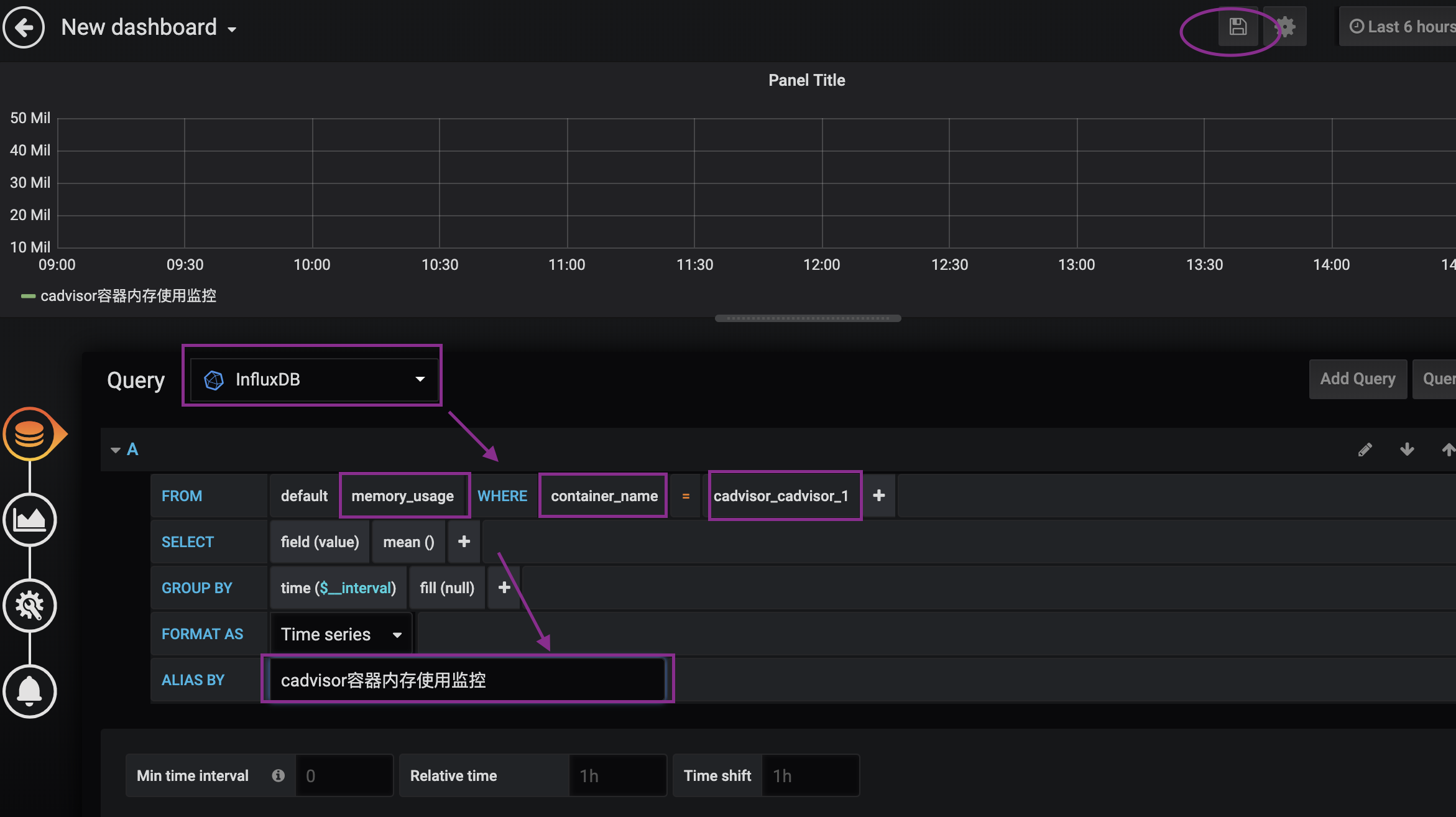
Task: Click the letter A query label
Action: (x=132, y=450)
